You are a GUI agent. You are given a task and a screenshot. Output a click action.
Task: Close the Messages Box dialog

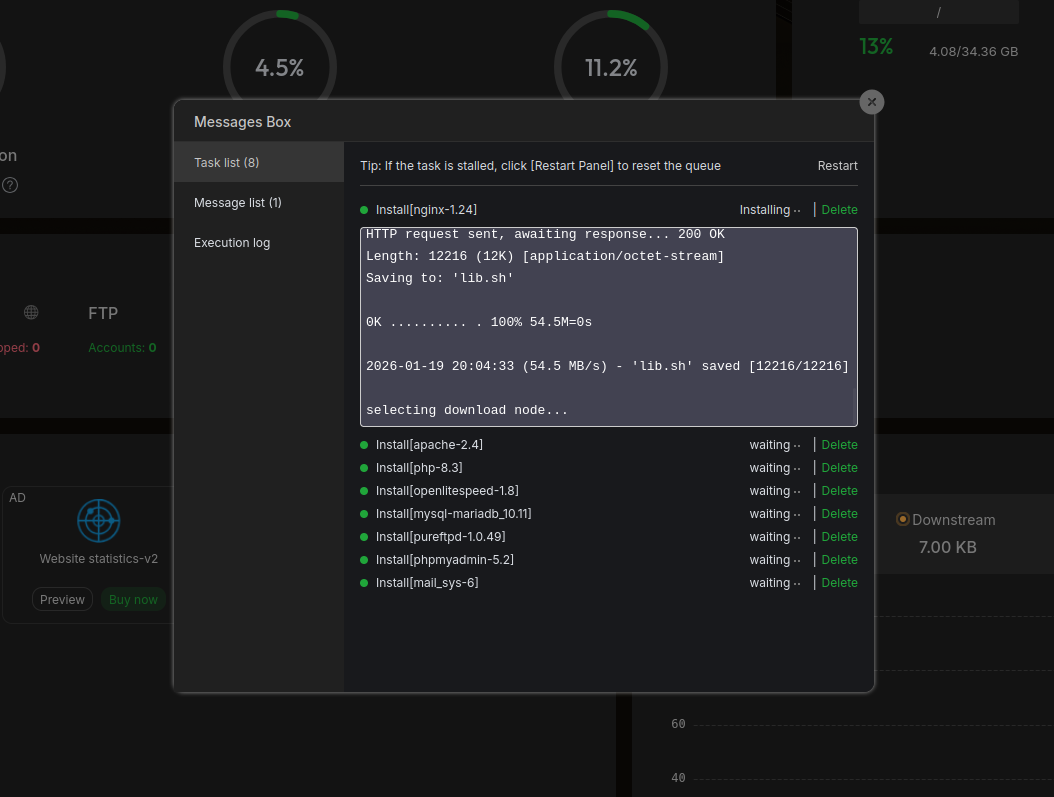[x=872, y=102]
